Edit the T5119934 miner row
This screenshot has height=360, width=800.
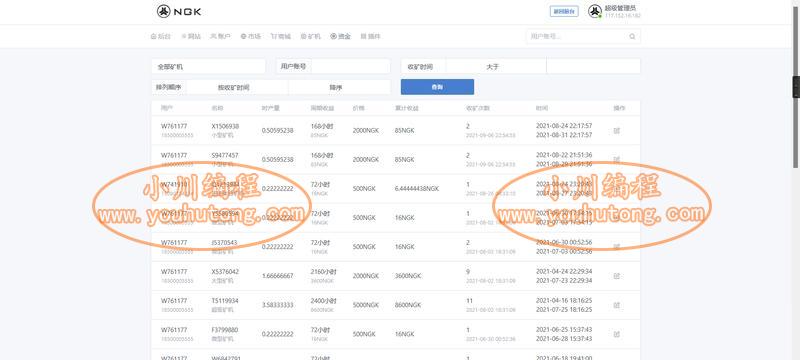[x=616, y=305]
